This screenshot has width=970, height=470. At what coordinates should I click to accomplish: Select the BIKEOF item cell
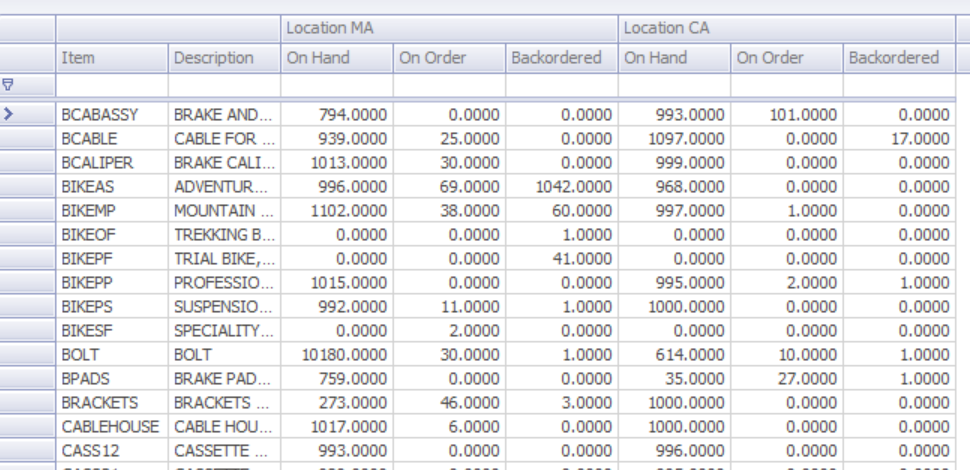coord(112,235)
